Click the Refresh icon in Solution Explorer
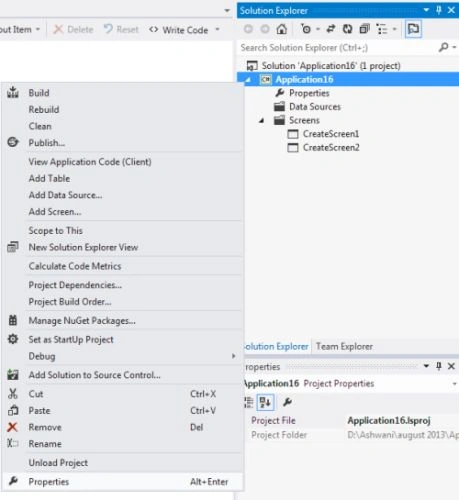The height and width of the screenshot is (500, 459). coord(347,29)
